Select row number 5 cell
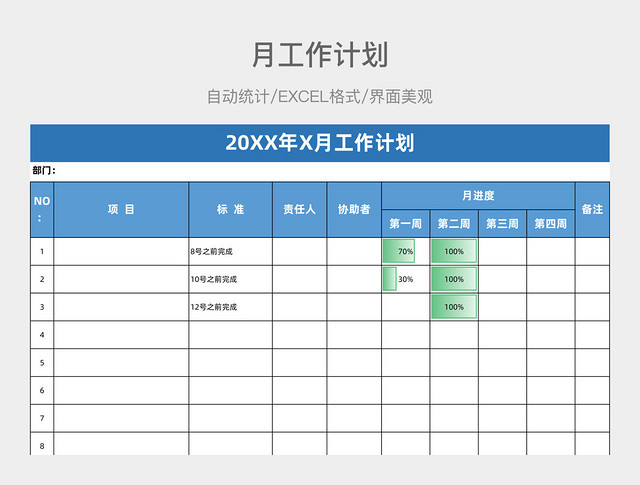The height and width of the screenshot is (485, 640). click(42, 363)
